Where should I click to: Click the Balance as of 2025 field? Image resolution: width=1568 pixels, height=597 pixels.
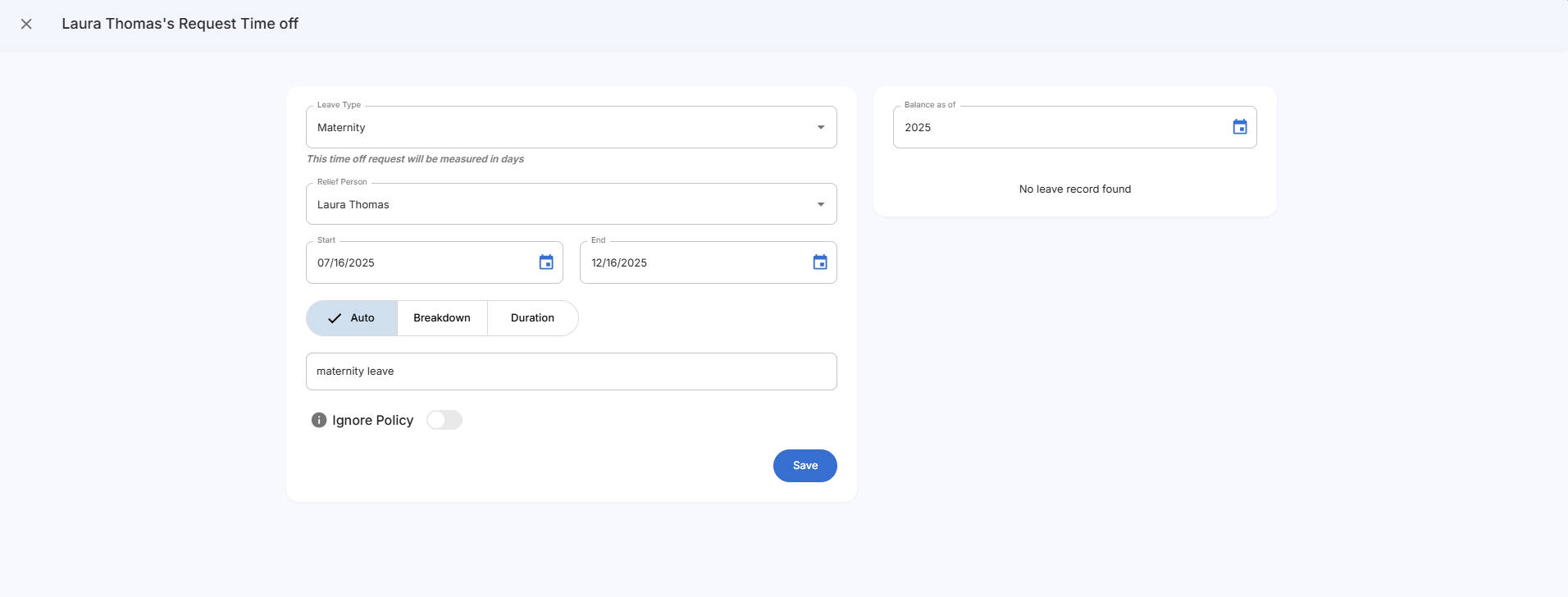pyautogui.click(x=1058, y=127)
